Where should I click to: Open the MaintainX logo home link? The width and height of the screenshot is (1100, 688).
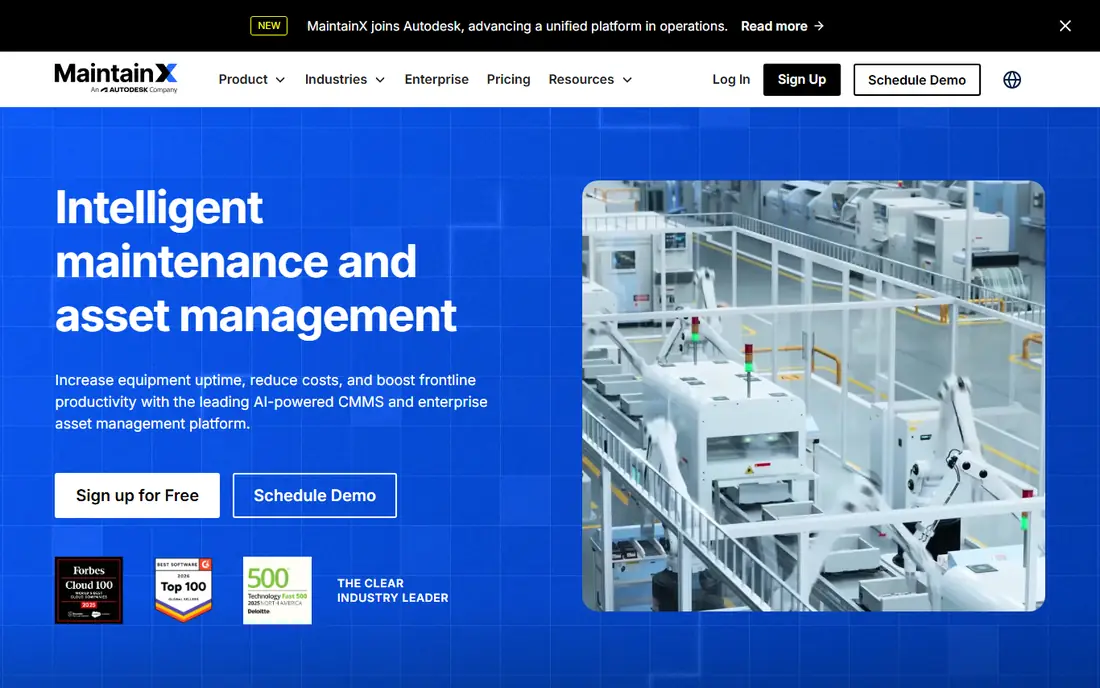[116, 78]
